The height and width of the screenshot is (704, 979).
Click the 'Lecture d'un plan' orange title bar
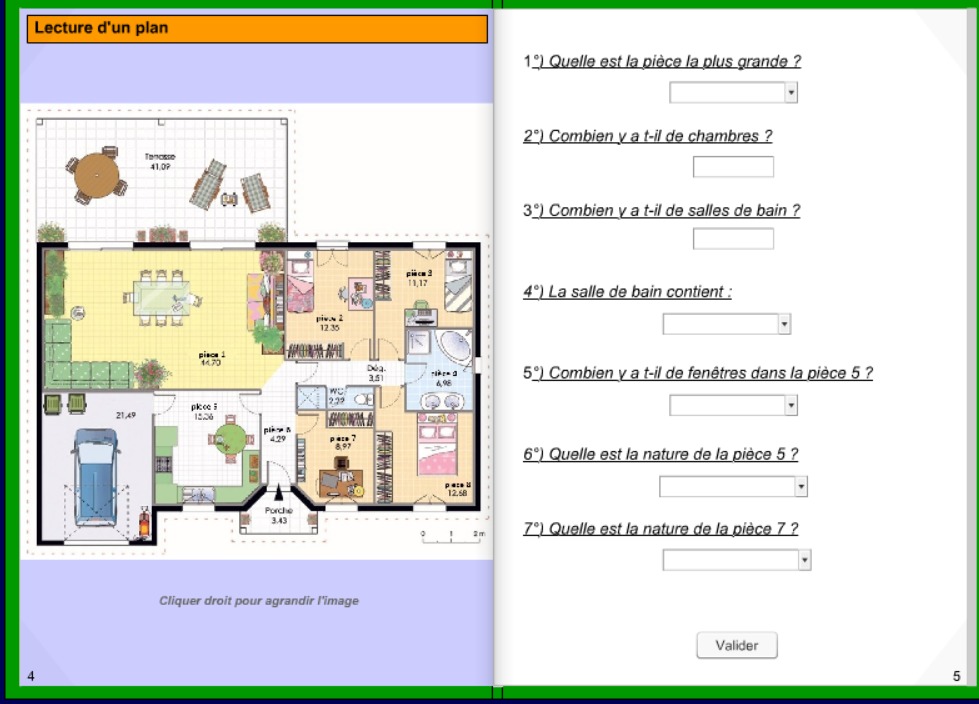click(x=257, y=29)
